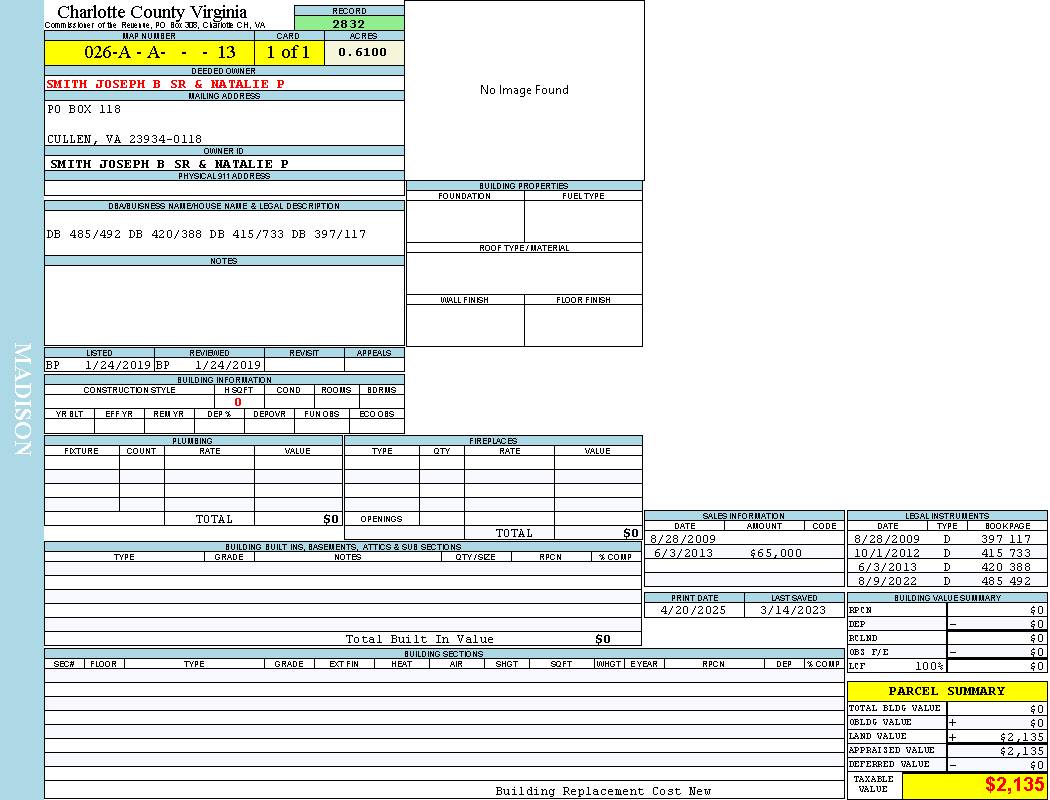The width and height of the screenshot is (1050, 800).
Task: Click the acres value 0.6100
Action: coord(363,52)
